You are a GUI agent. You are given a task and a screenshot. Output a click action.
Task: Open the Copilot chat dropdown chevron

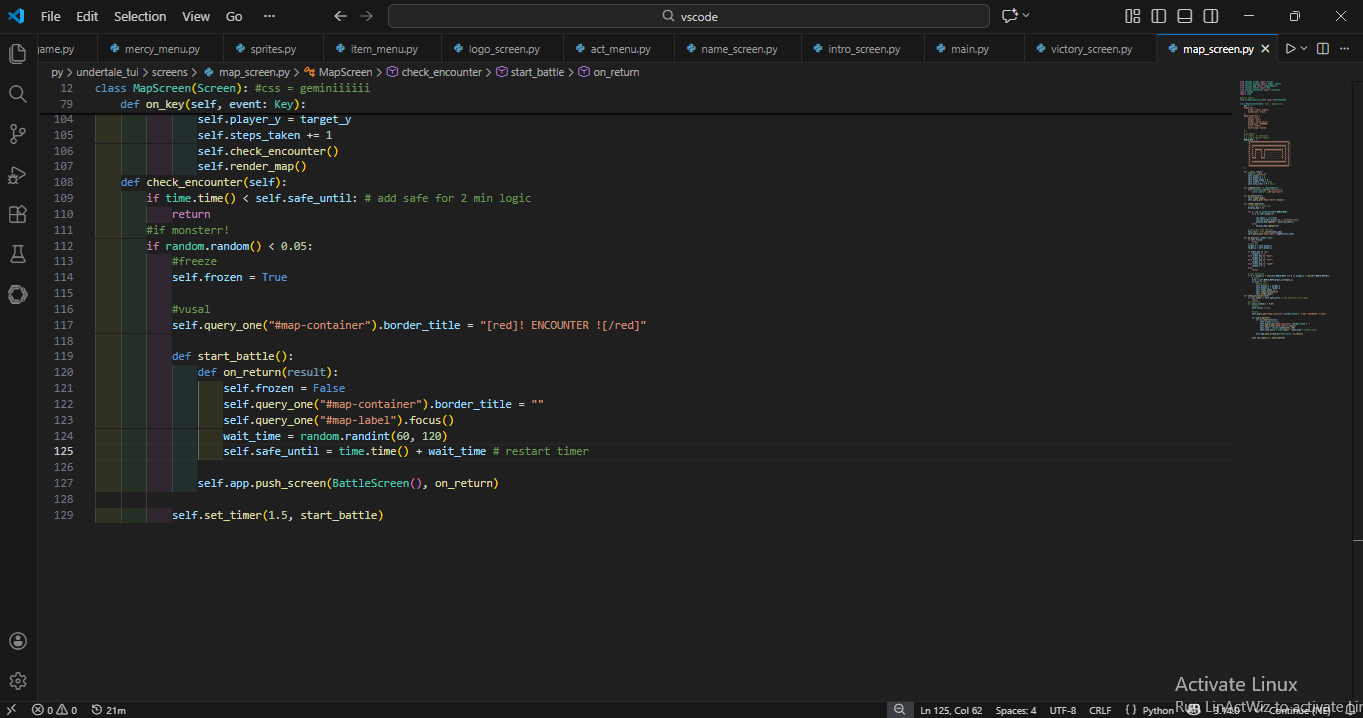[1026, 16]
